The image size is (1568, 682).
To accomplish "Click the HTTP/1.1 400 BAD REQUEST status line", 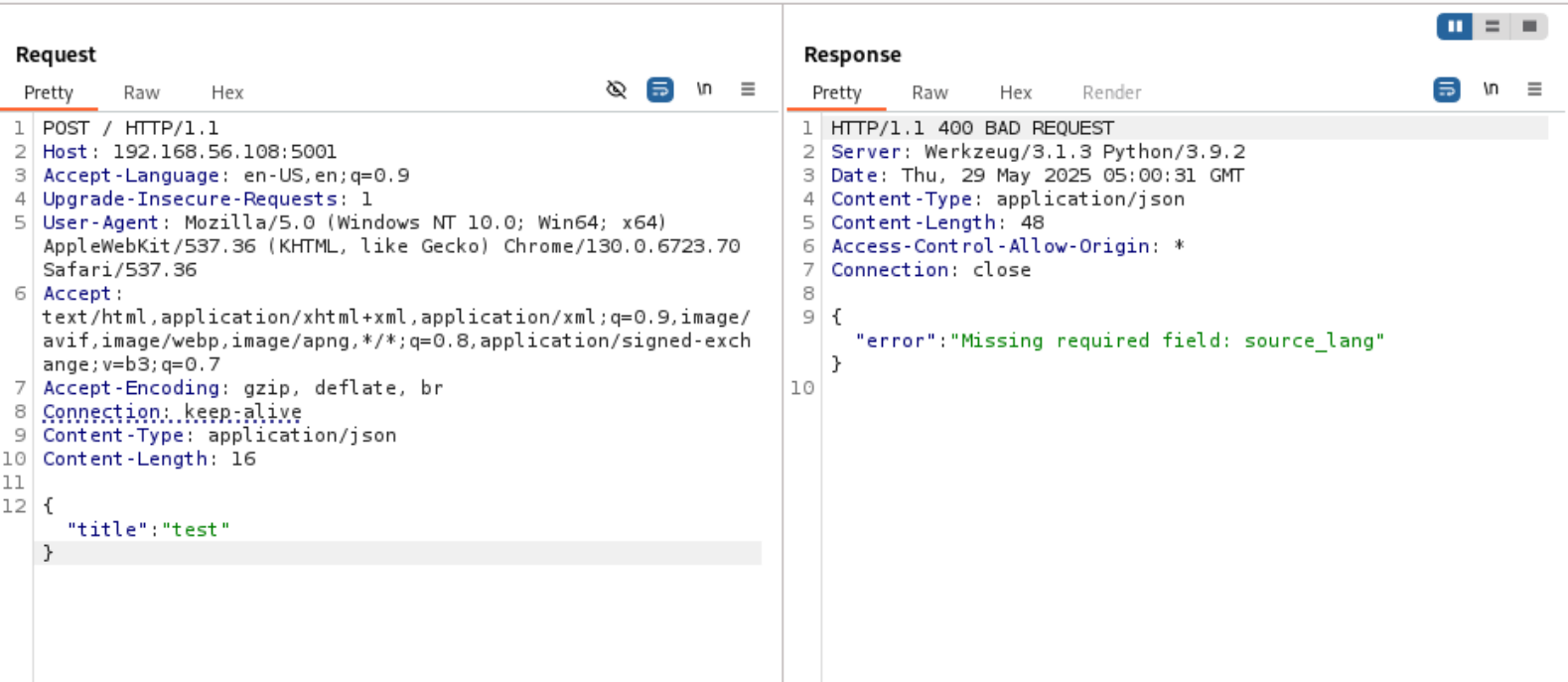I will click(972, 128).
